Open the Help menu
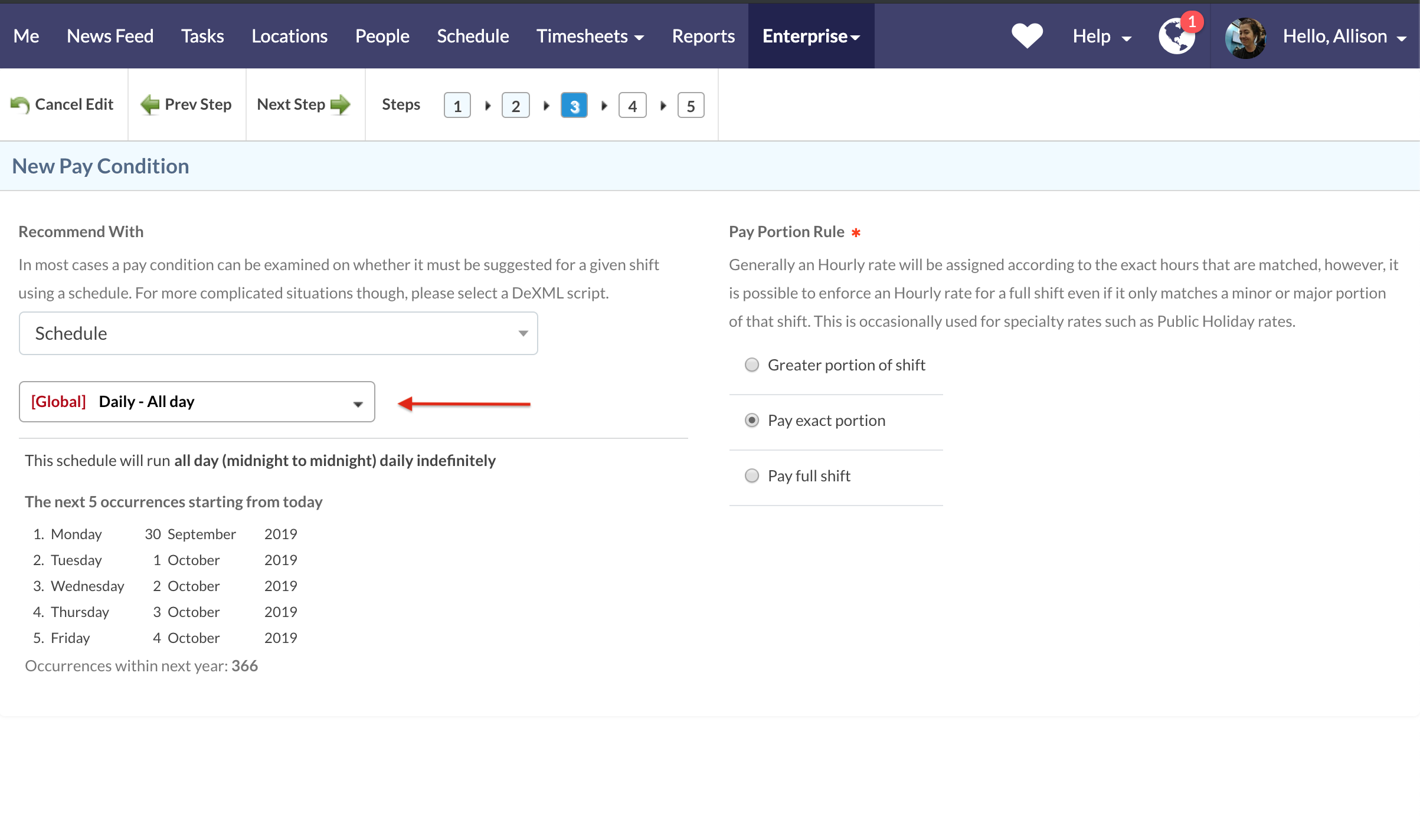The image size is (1420, 840). (1101, 36)
